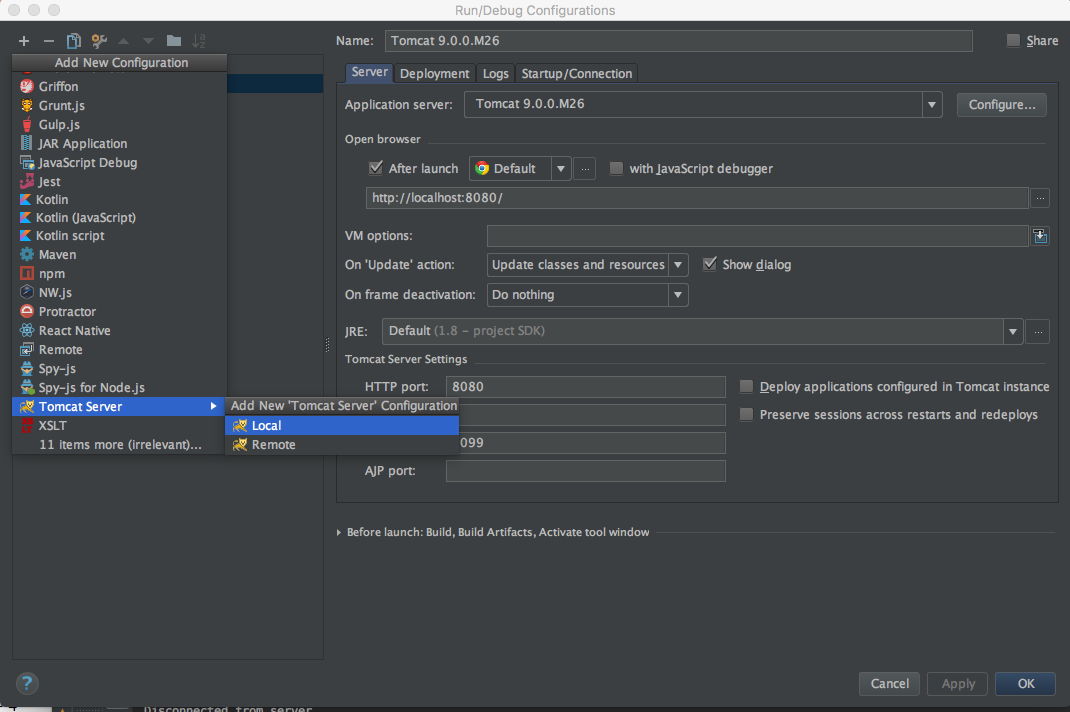
Task: Select the plain Remote configuration type
Action: (x=120, y=350)
